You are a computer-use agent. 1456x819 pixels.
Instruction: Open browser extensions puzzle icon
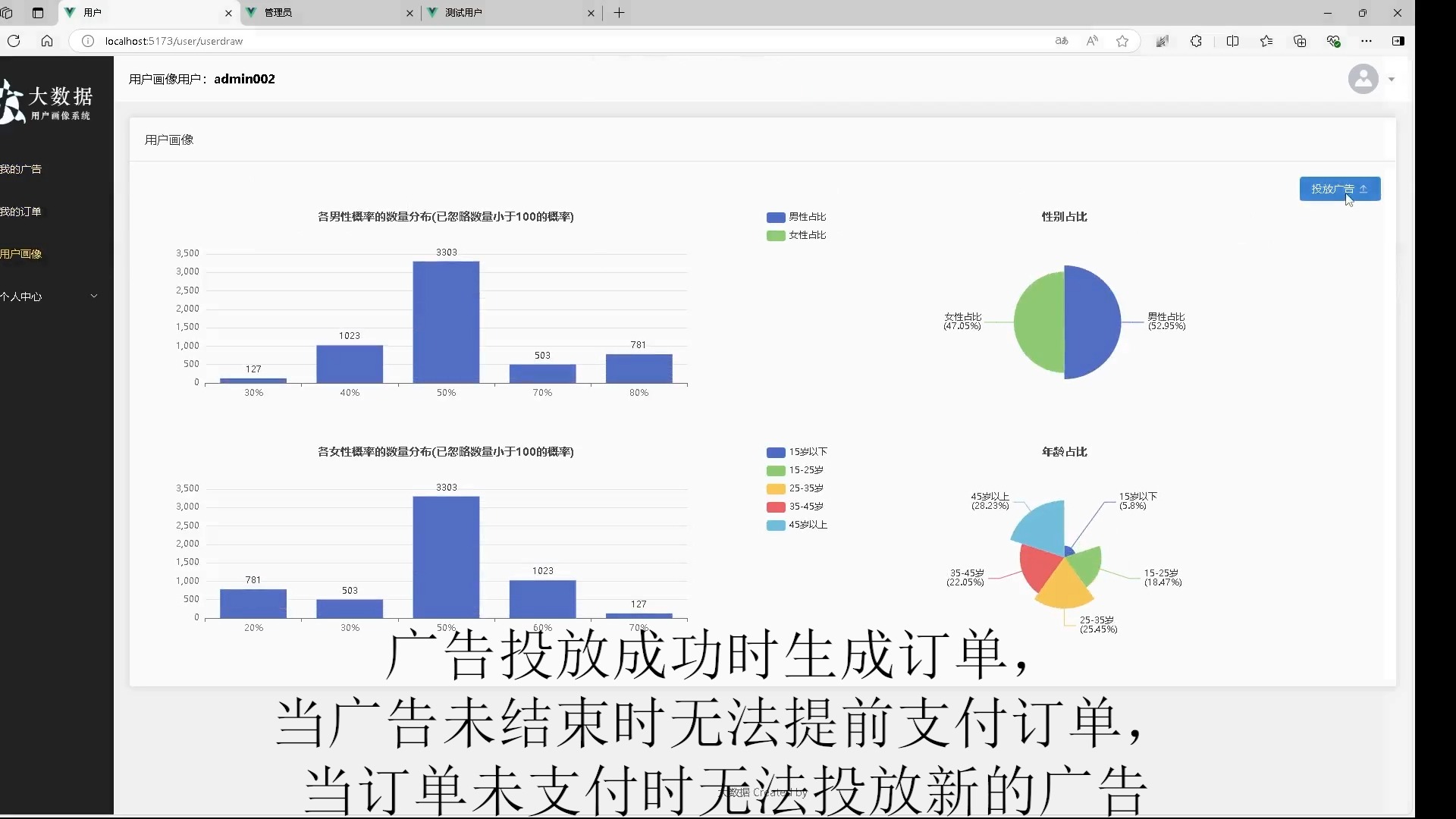(1196, 41)
